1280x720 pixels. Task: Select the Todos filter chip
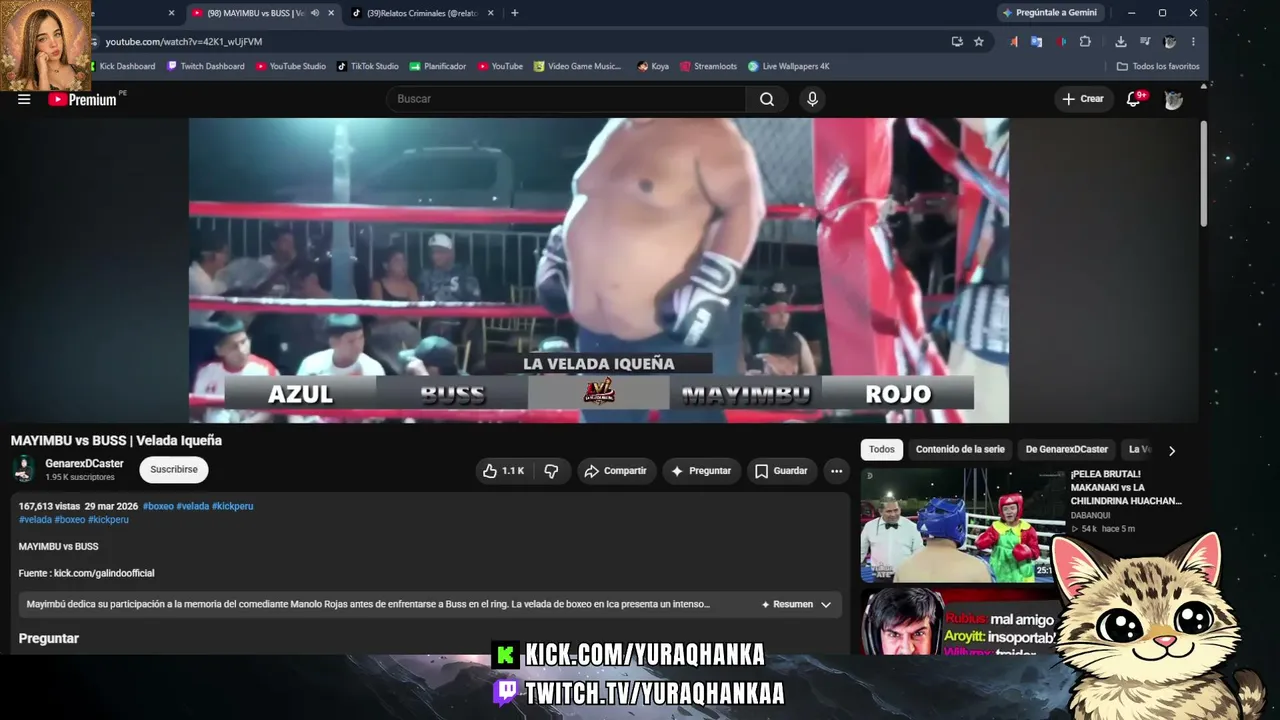(882, 450)
